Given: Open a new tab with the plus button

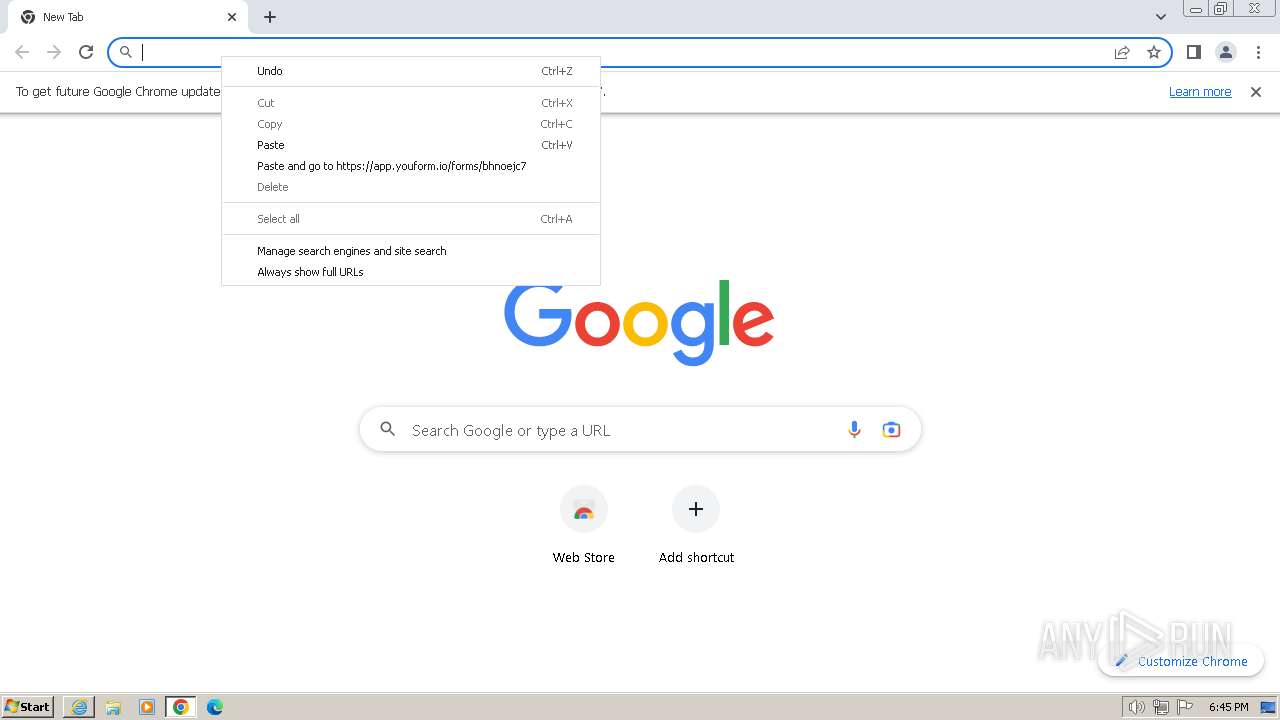Looking at the screenshot, I should pyautogui.click(x=270, y=17).
